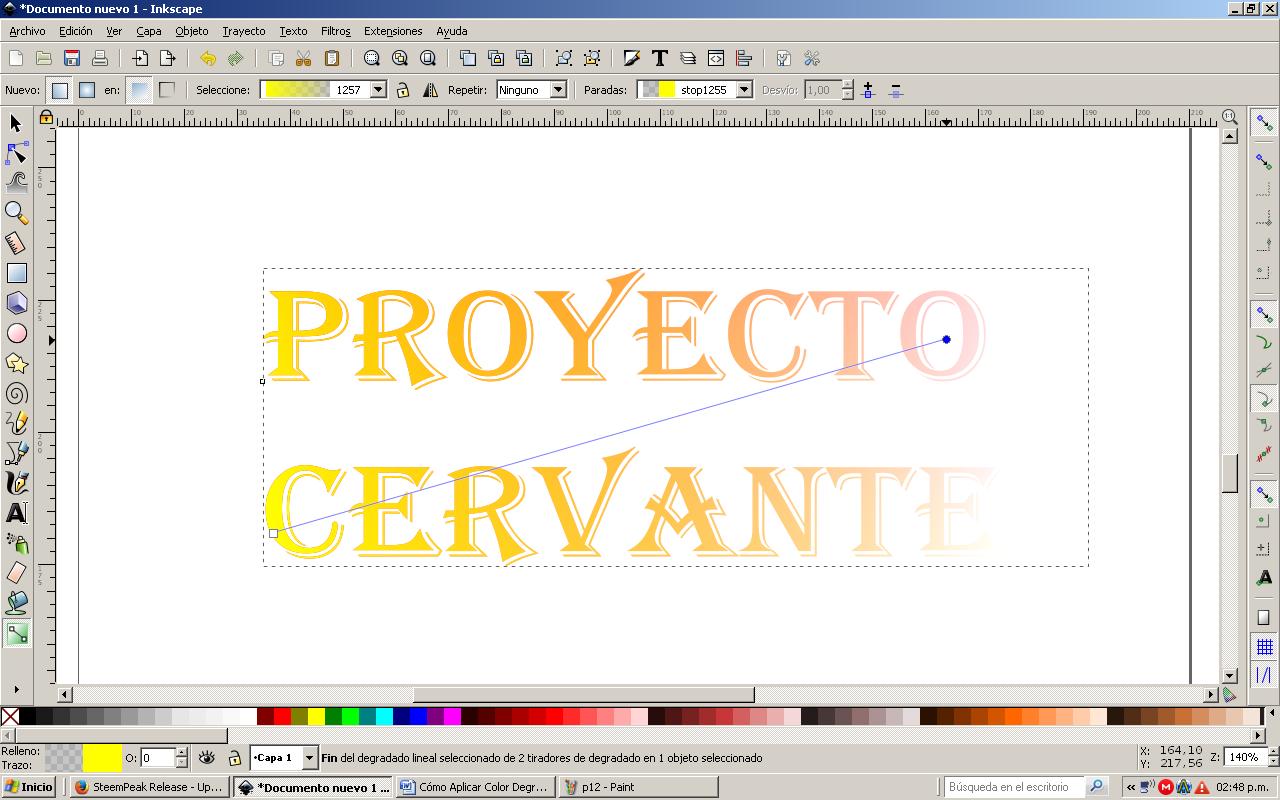
Task: Select the Pencil freehand tool
Action: (16, 423)
